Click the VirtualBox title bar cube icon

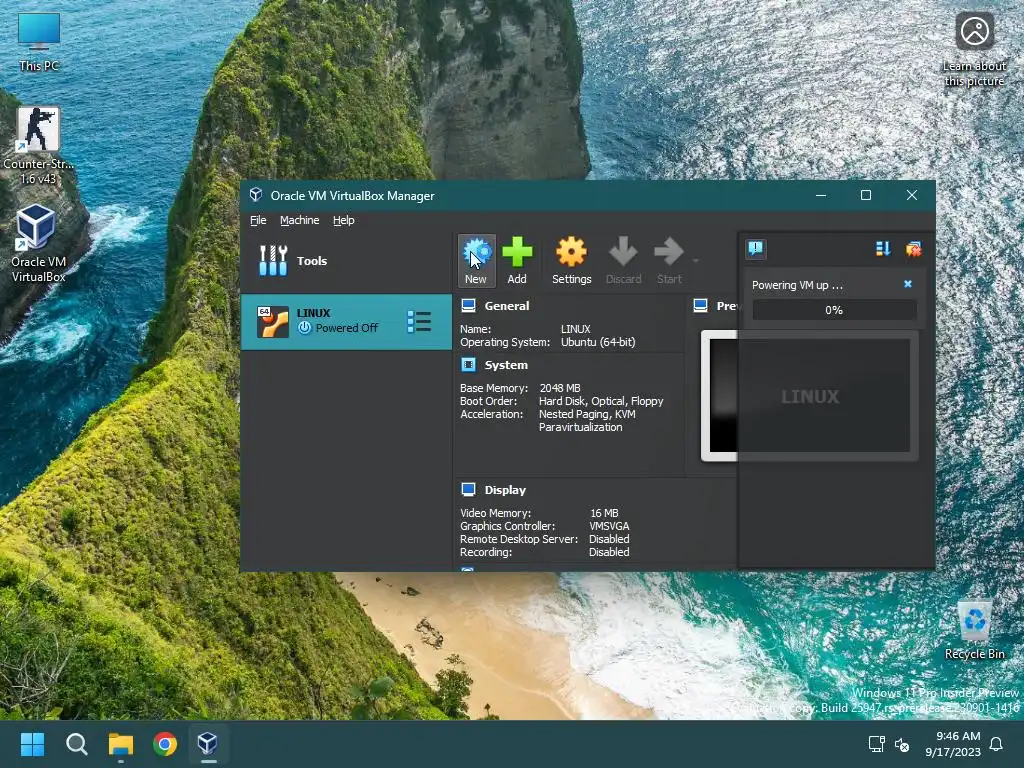tap(256, 195)
